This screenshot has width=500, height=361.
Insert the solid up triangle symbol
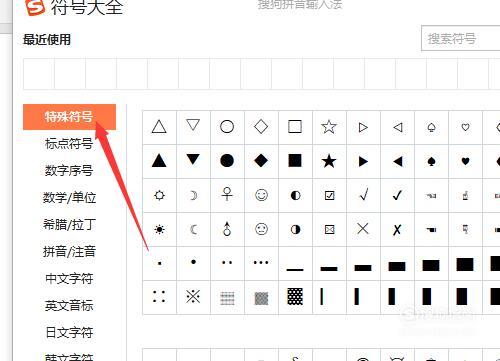click(159, 161)
